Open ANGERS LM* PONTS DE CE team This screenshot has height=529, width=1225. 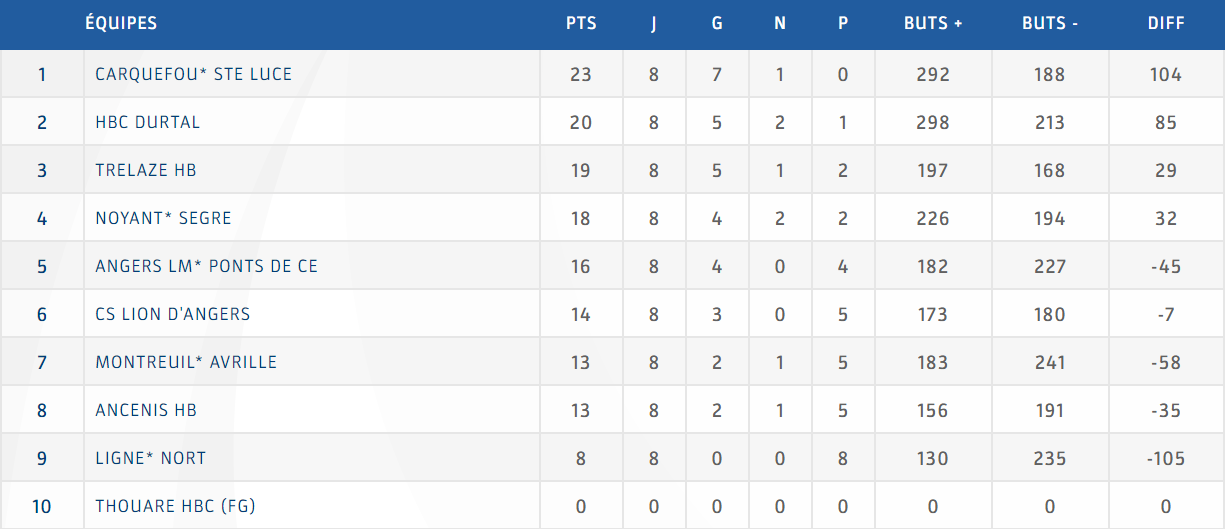[x=206, y=266]
